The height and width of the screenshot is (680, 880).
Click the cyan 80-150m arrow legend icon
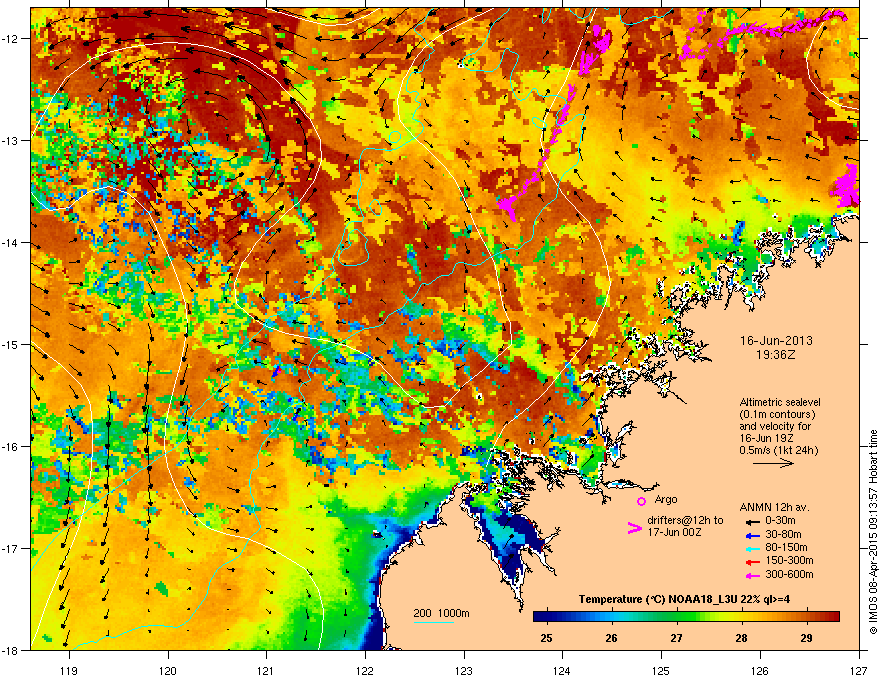point(753,548)
